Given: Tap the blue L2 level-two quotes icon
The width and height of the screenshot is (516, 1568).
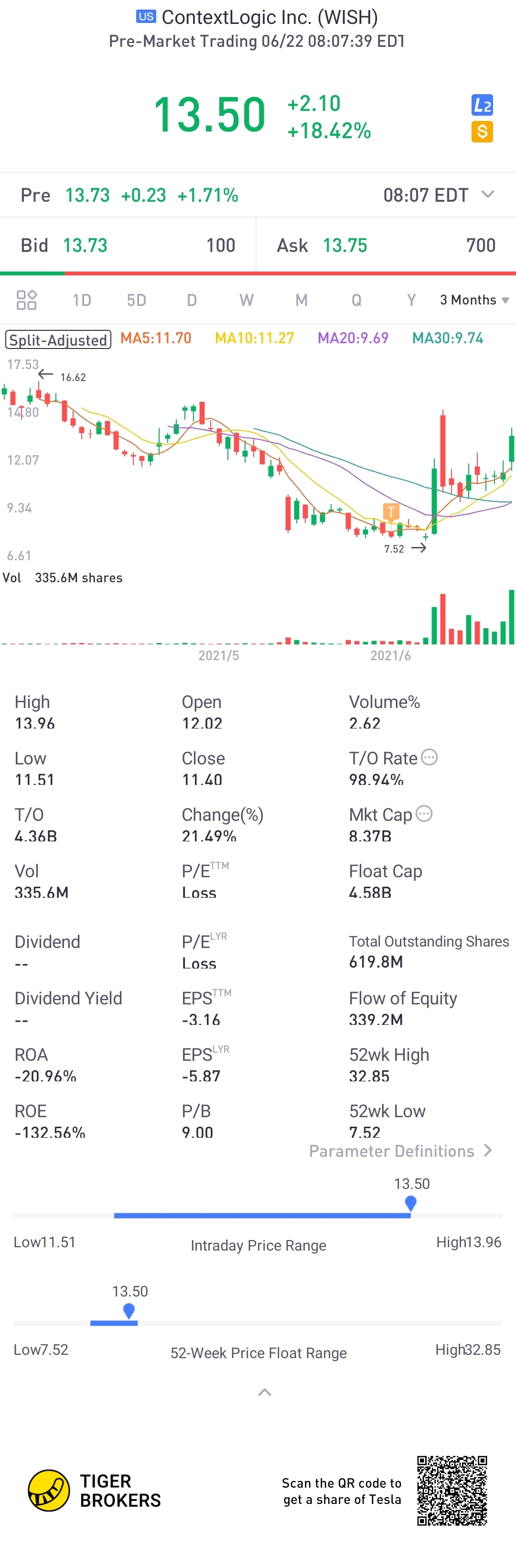Looking at the screenshot, I should (482, 105).
